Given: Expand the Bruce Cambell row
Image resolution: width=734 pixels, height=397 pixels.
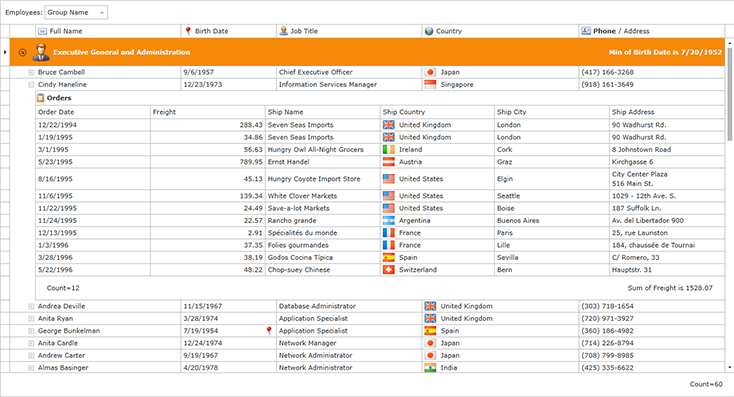Looking at the screenshot, I should click(x=31, y=72).
